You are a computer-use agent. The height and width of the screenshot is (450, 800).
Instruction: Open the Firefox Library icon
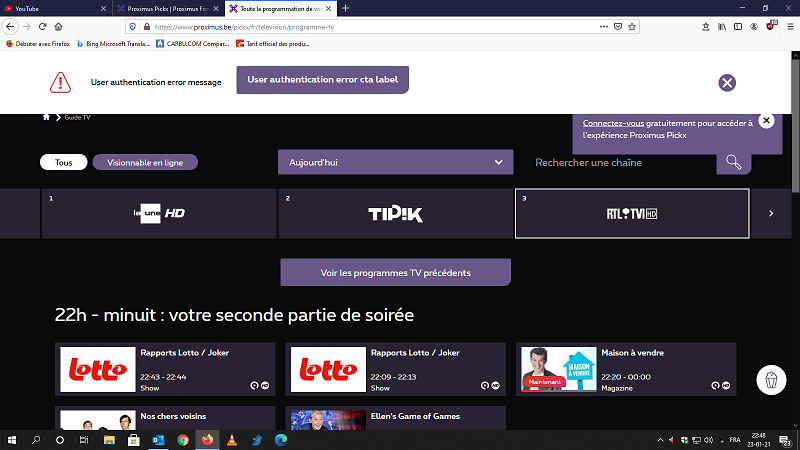tap(722, 27)
